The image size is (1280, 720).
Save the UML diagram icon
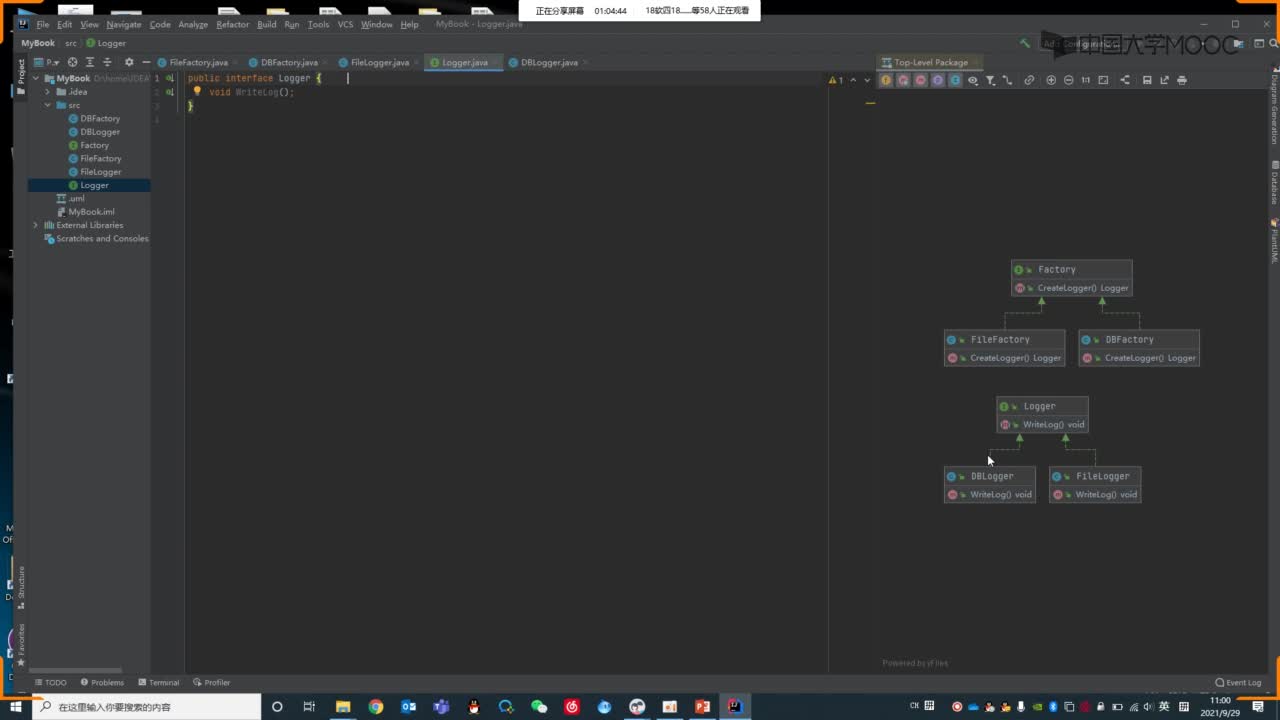tap(1147, 80)
